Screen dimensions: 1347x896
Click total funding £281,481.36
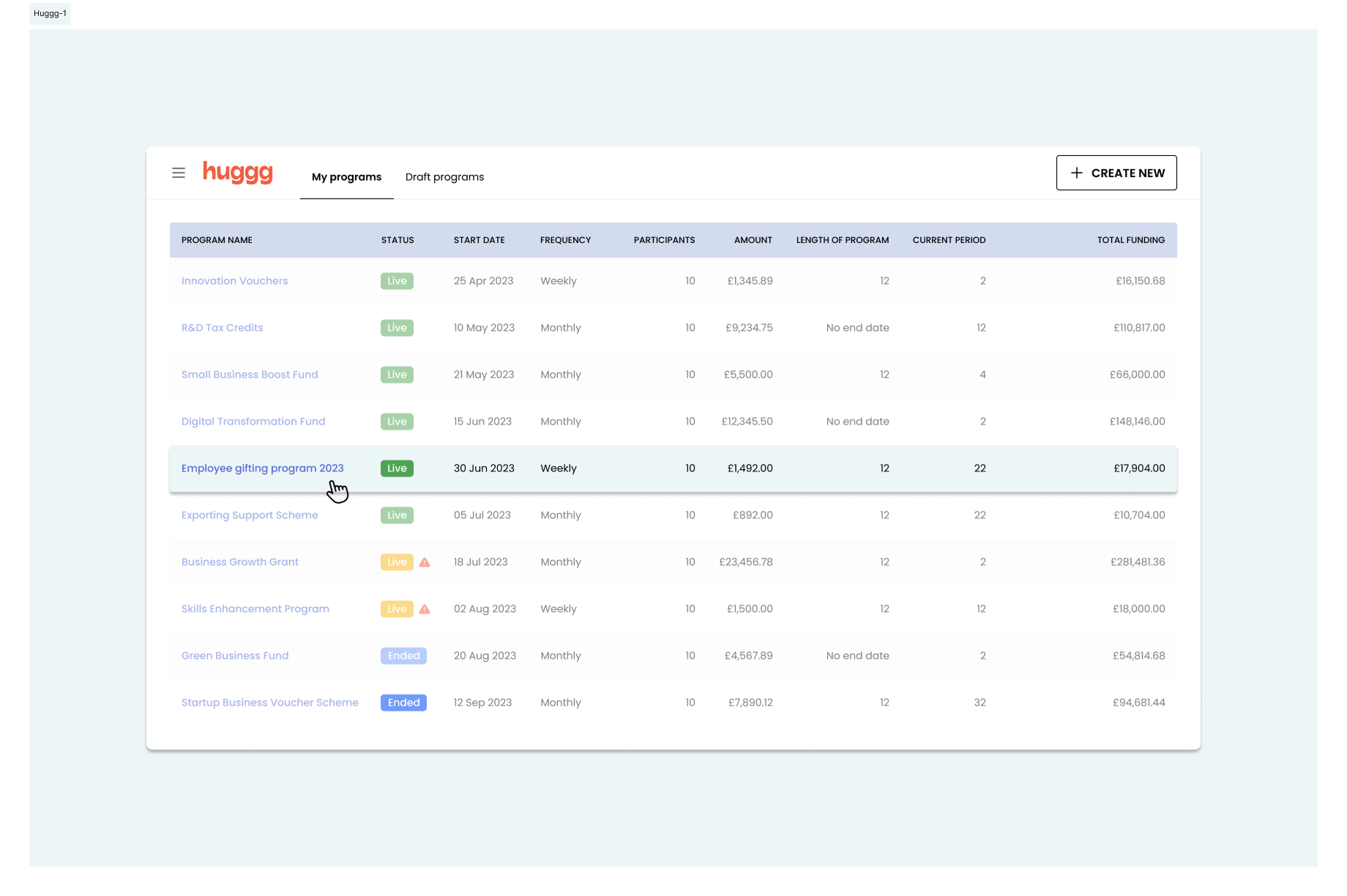tap(1138, 562)
